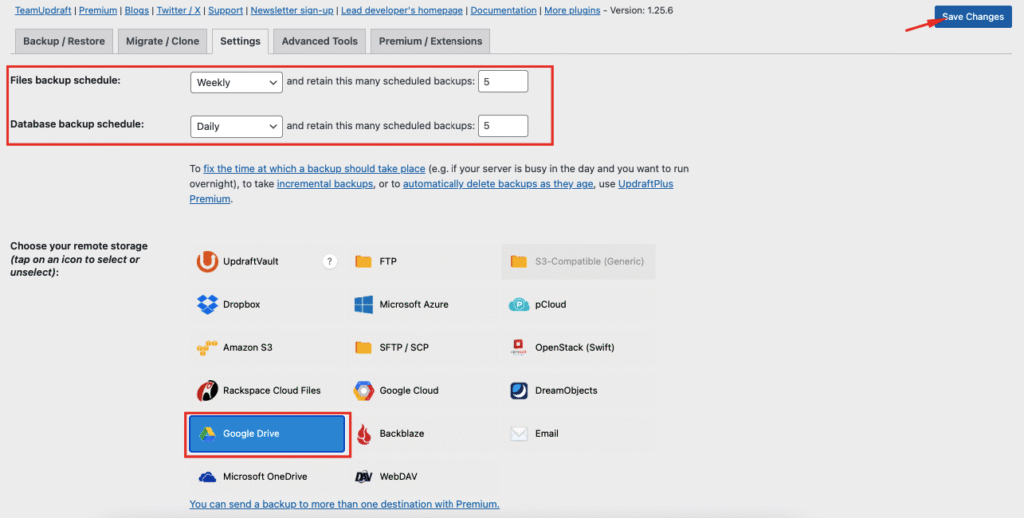Open the Documentation link

pyautogui.click(x=504, y=10)
